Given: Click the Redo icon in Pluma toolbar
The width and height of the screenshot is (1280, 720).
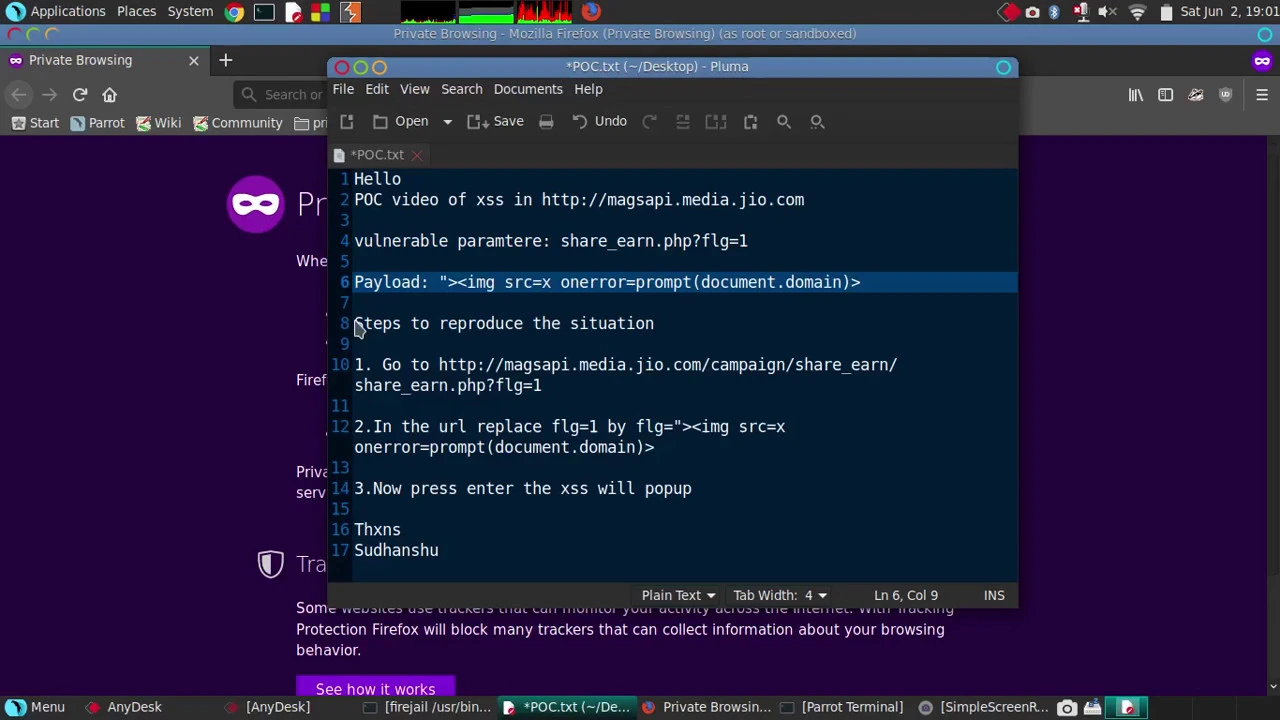Looking at the screenshot, I should pos(650,122).
